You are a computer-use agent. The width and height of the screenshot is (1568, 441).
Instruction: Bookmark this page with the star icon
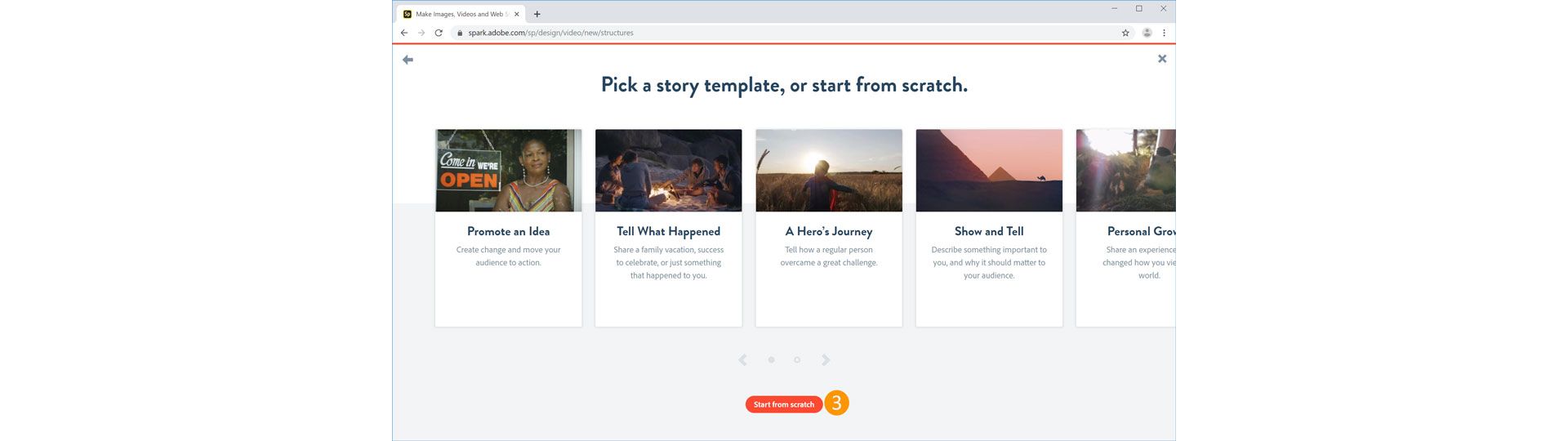point(1125,33)
